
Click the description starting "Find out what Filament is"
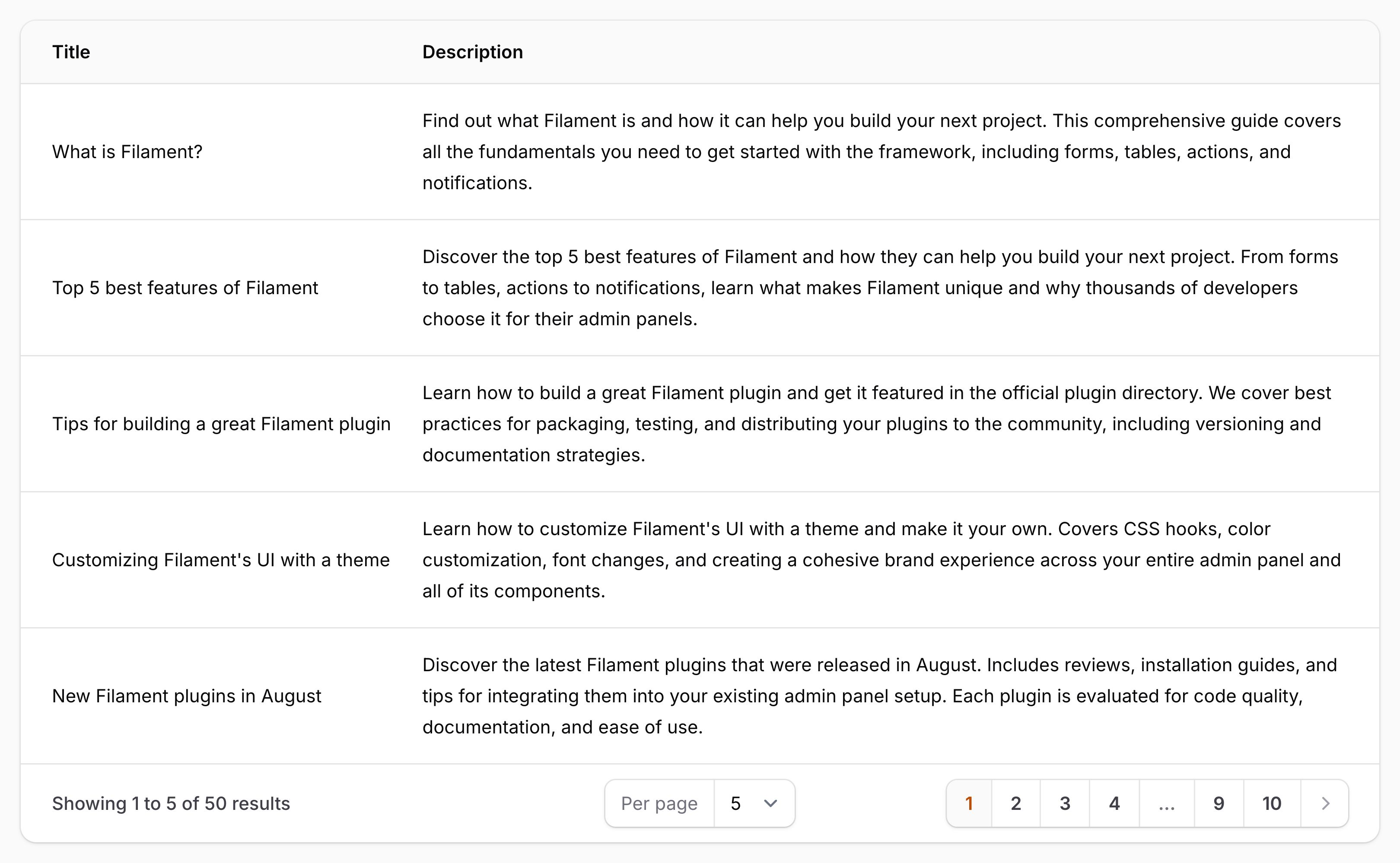881,152
